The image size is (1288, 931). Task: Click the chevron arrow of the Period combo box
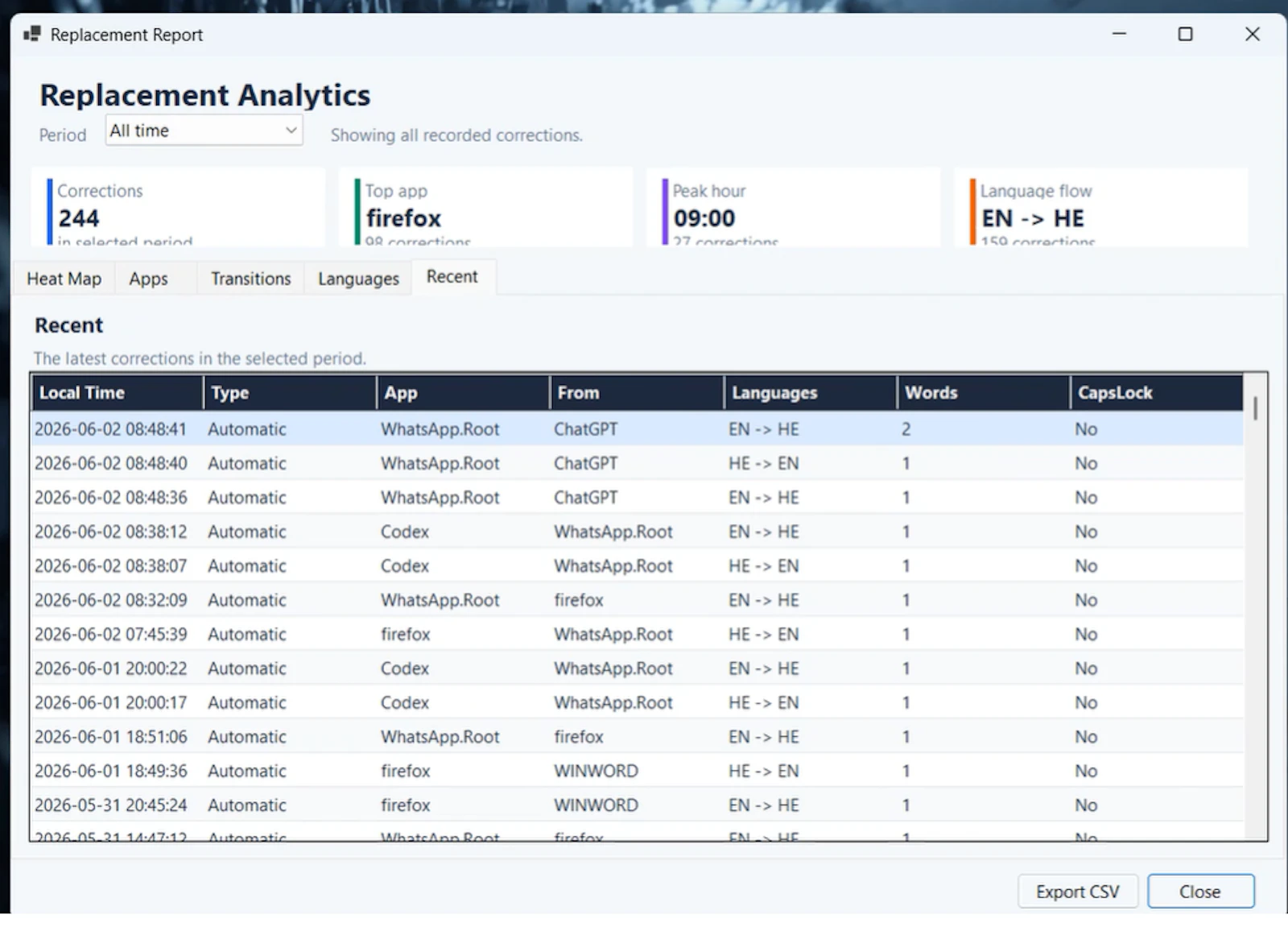[x=291, y=130]
